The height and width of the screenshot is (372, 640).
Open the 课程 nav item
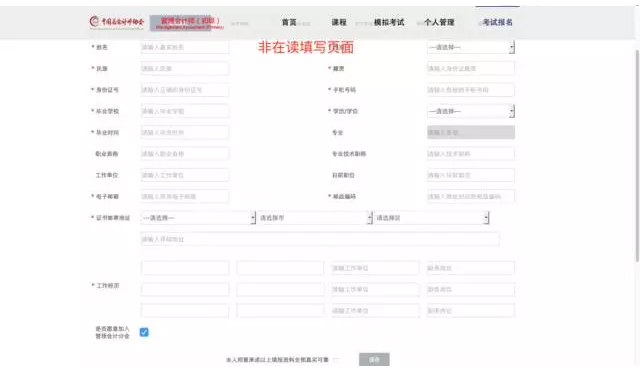click(x=339, y=22)
